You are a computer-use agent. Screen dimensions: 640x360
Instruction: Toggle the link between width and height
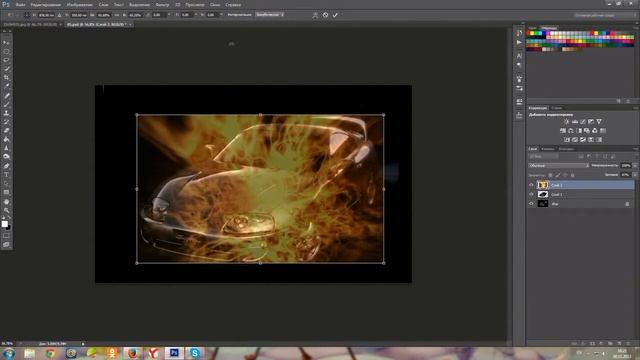click(x=116, y=15)
